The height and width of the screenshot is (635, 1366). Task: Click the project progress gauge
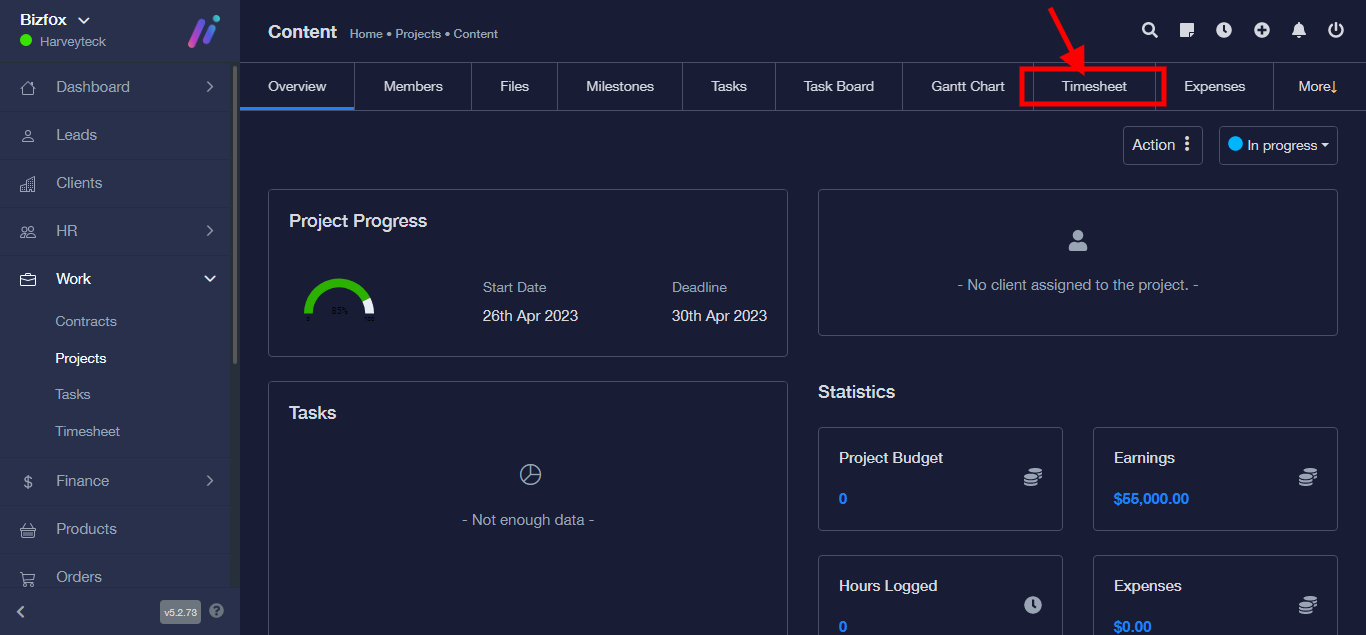pyautogui.click(x=339, y=300)
